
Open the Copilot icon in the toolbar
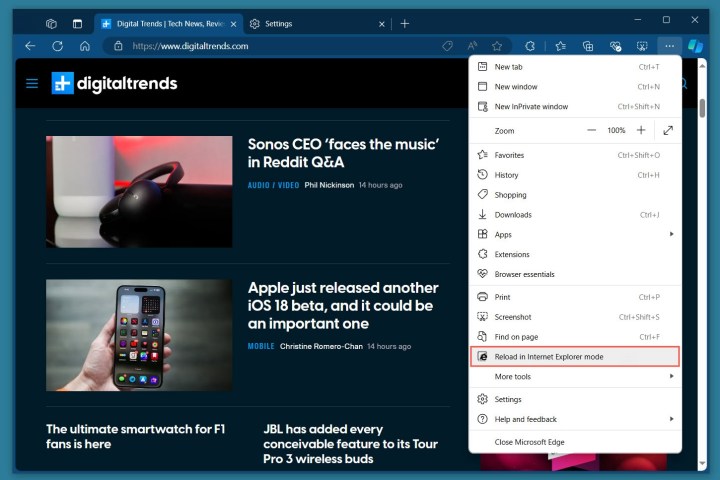tap(697, 45)
